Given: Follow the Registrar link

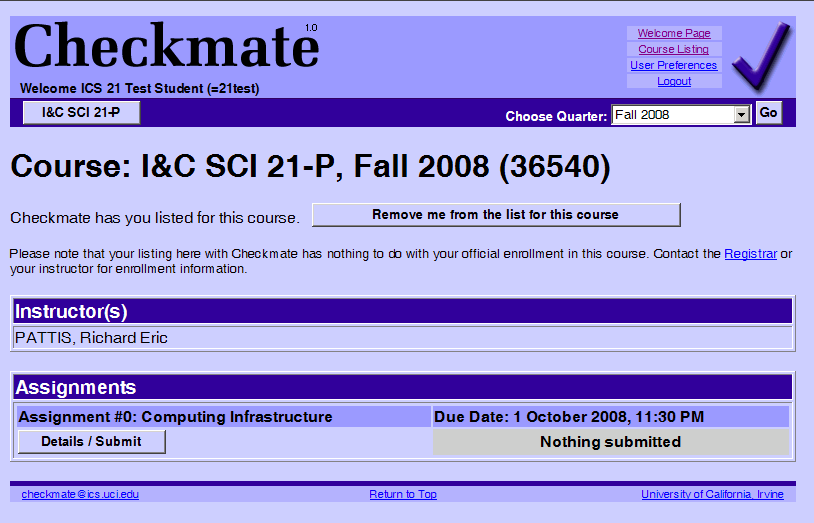Looking at the screenshot, I should click(750, 254).
